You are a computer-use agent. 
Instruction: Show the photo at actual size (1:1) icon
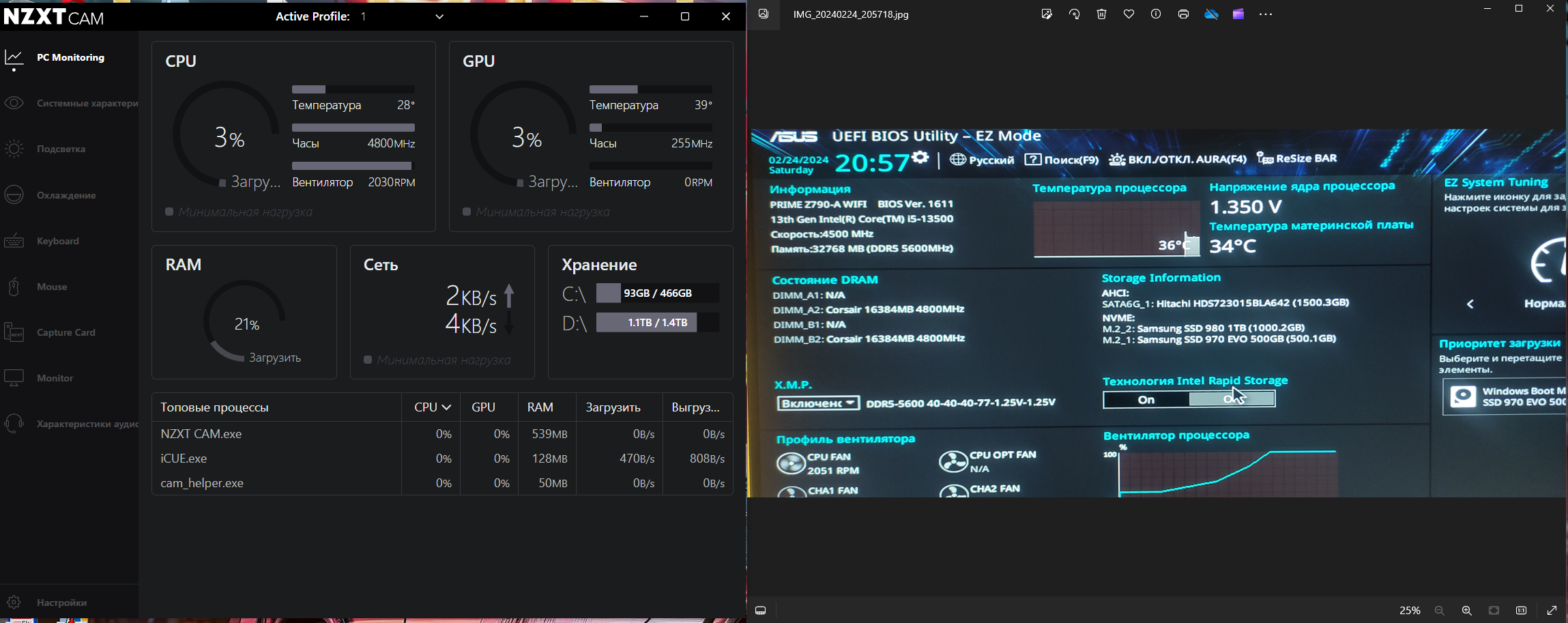click(x=1521, y=611)
